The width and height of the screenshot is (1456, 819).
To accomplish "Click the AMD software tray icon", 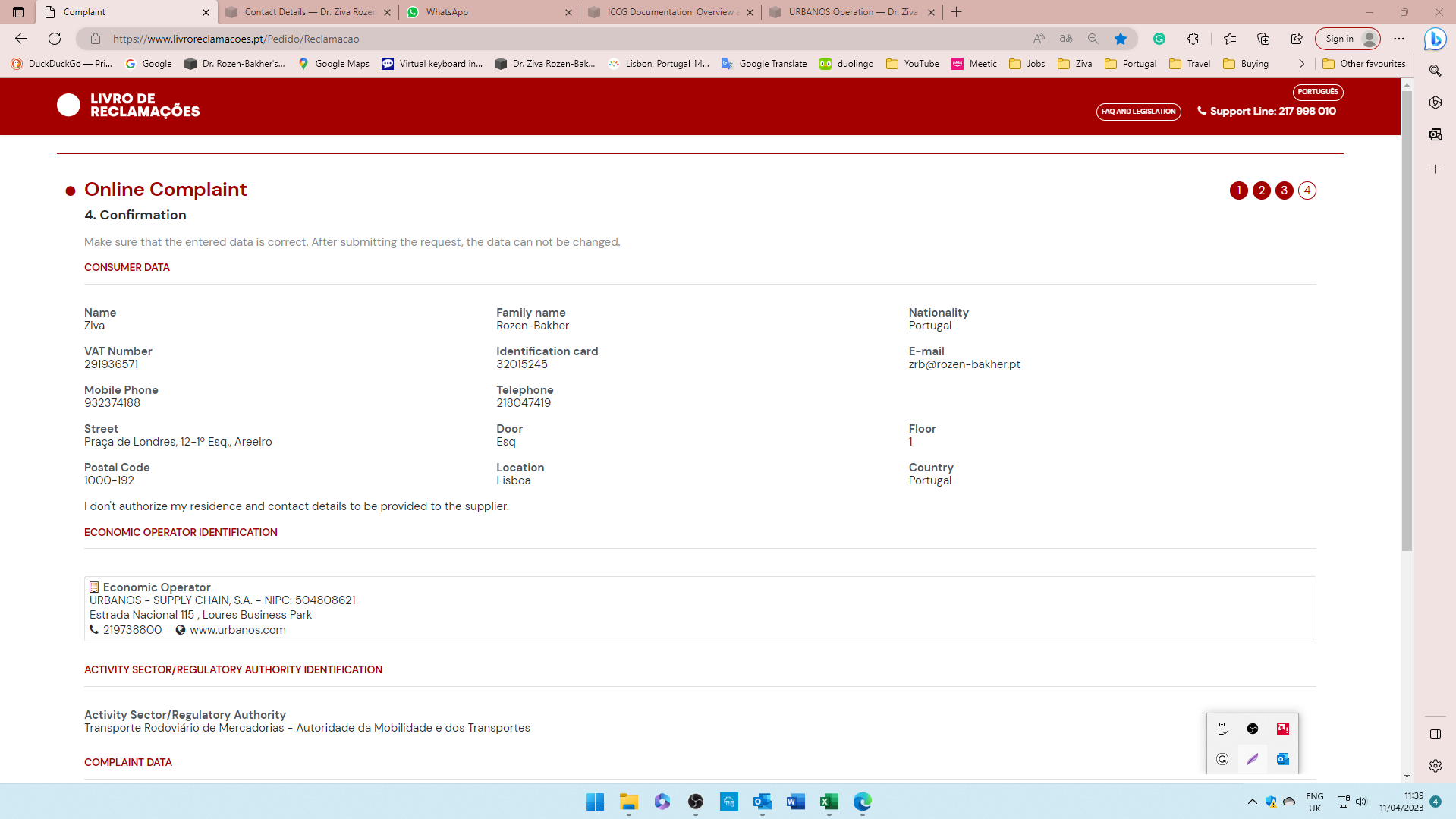I will coord(1283,729).
